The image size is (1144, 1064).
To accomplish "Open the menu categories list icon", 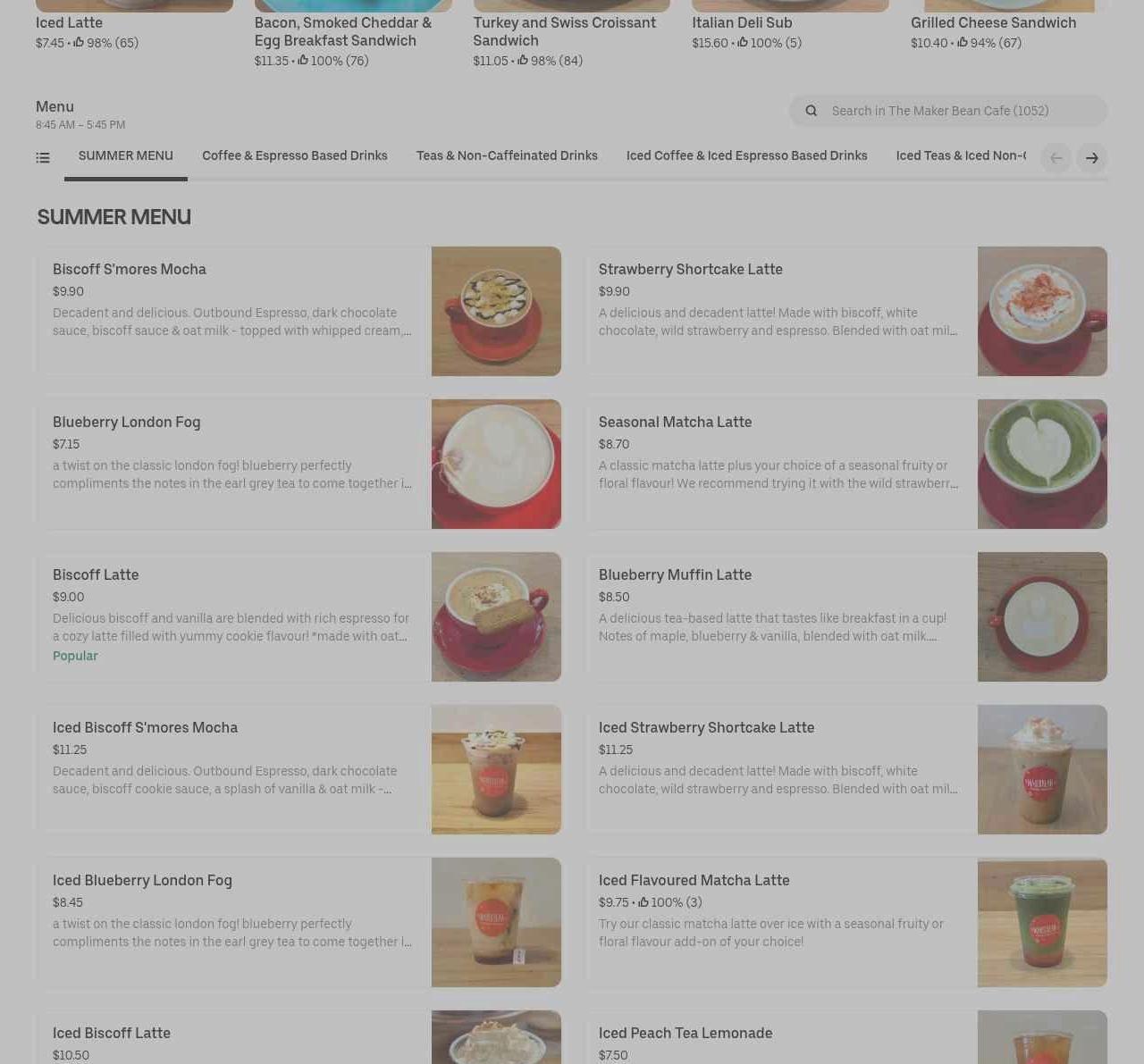I will (x=43, y=158).
